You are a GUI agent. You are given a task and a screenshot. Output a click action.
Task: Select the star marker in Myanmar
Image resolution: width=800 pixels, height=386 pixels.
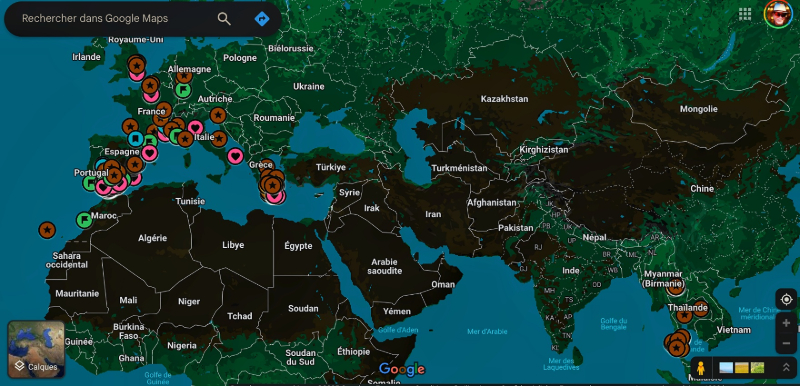[676, 288]
